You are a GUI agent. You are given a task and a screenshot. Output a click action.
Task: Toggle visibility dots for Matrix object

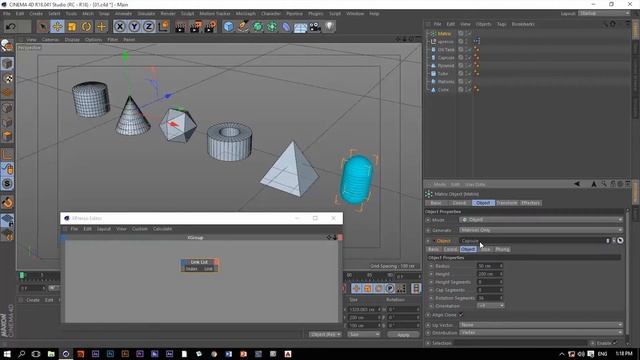click(x=465, y=33)
